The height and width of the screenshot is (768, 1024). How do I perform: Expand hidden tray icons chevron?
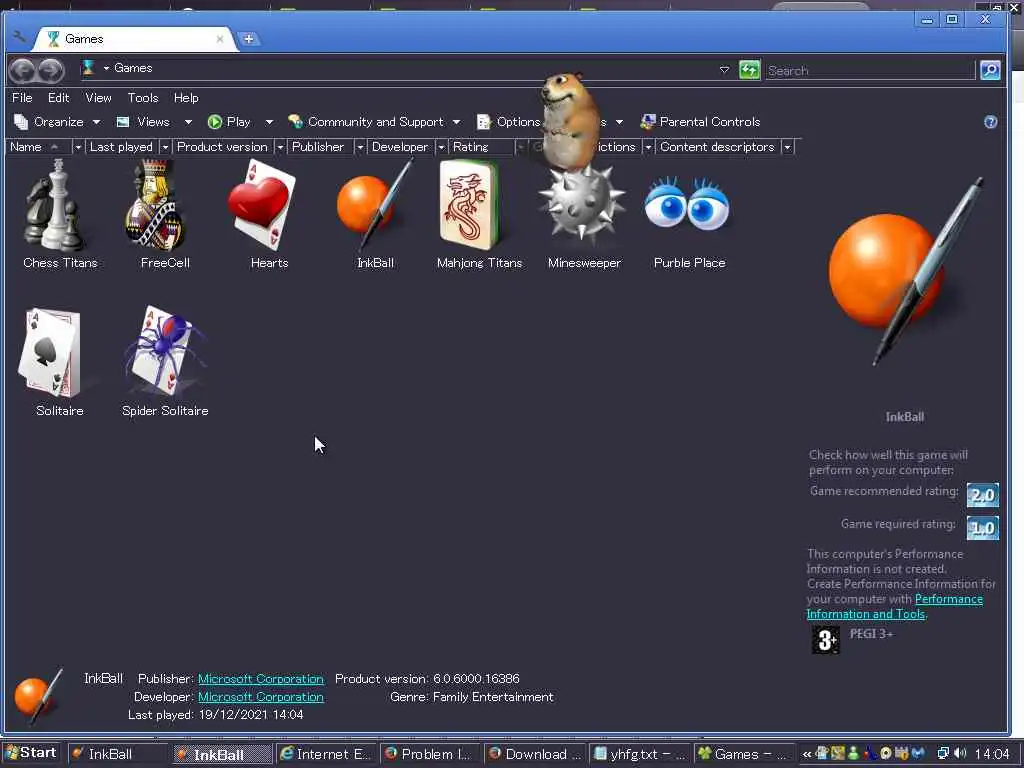coord(807,754)
